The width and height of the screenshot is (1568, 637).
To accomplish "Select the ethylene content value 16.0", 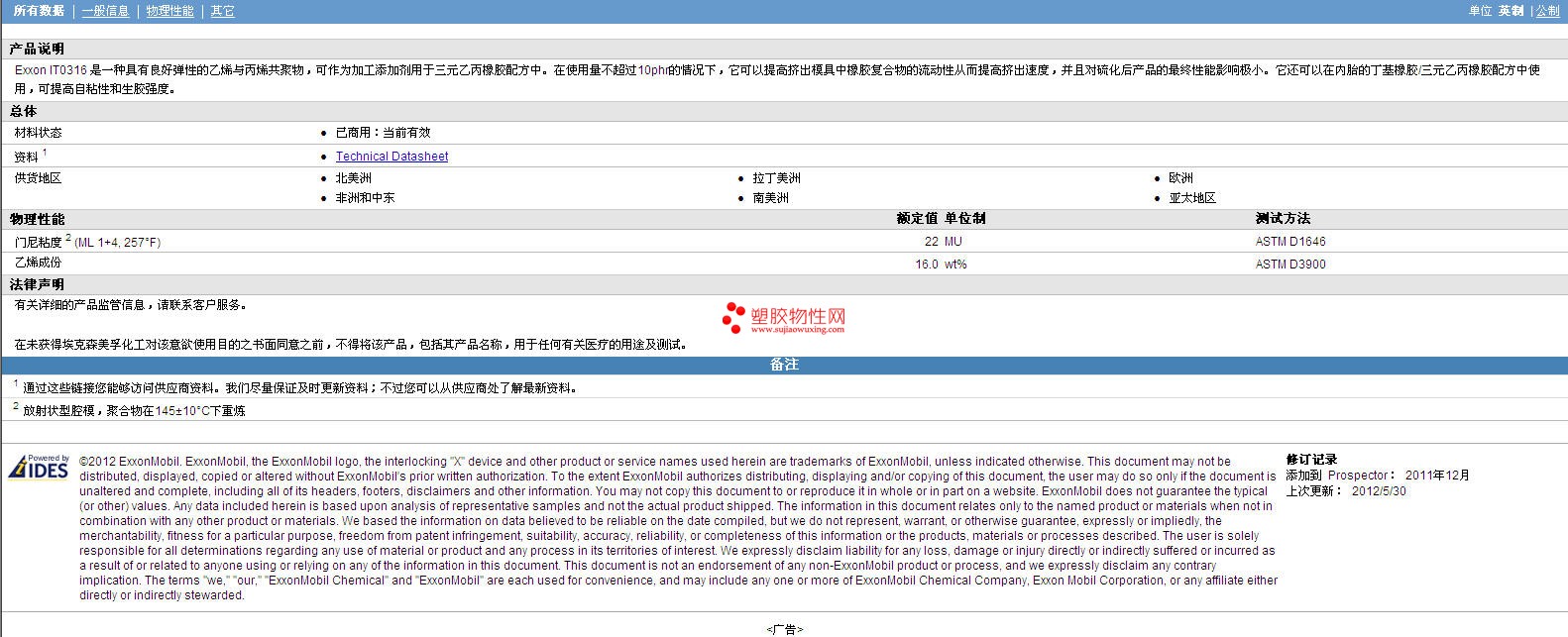I will click(x=927, y=265).
